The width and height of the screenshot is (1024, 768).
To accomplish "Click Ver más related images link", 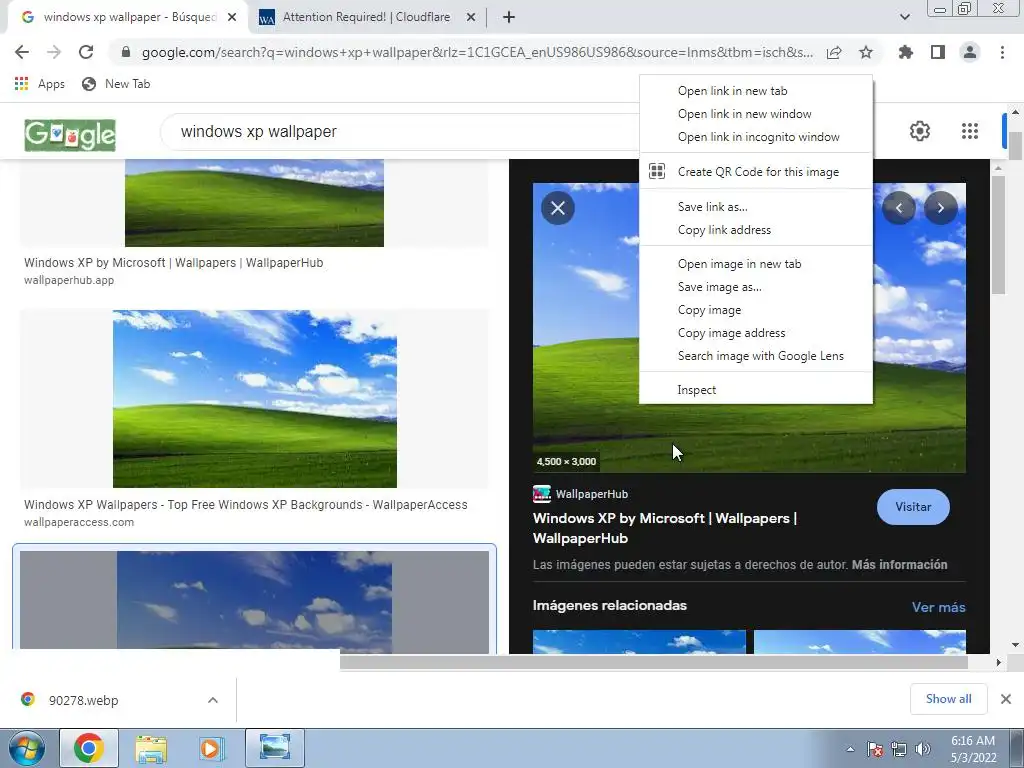I will (938, 607).
